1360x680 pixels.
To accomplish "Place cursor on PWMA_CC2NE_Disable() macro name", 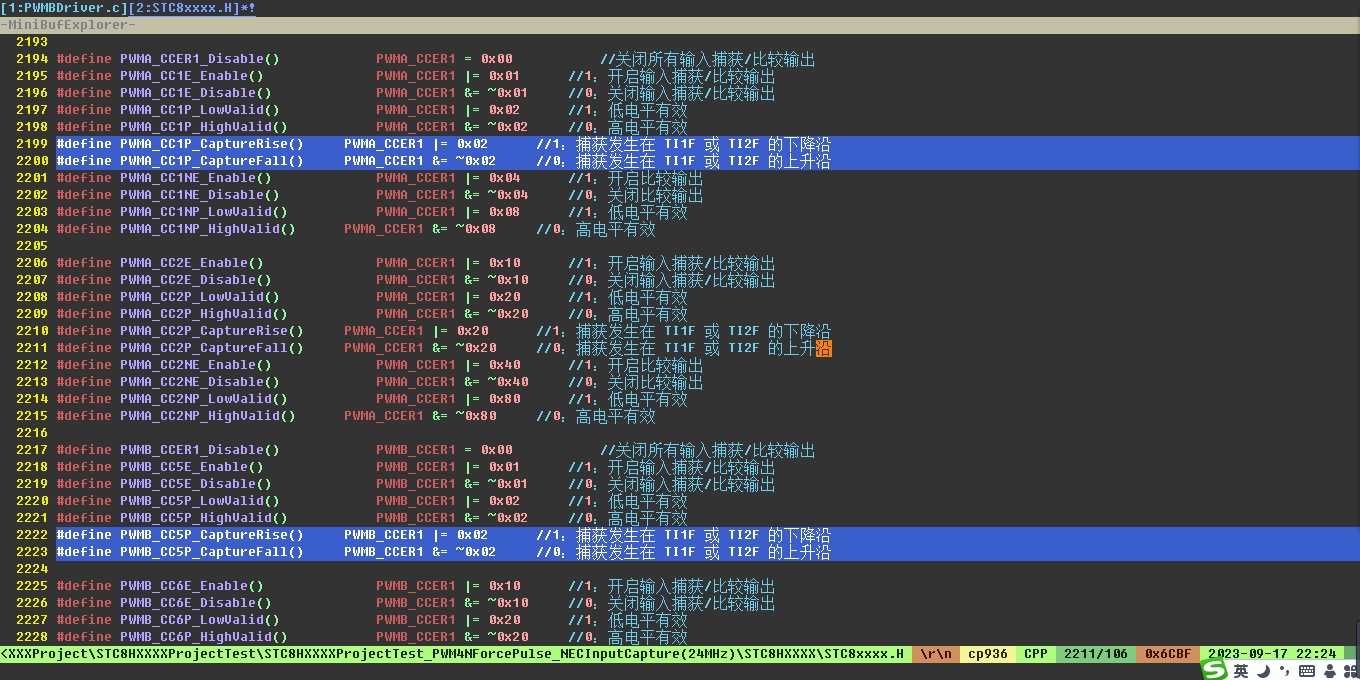I will [200, 382].
